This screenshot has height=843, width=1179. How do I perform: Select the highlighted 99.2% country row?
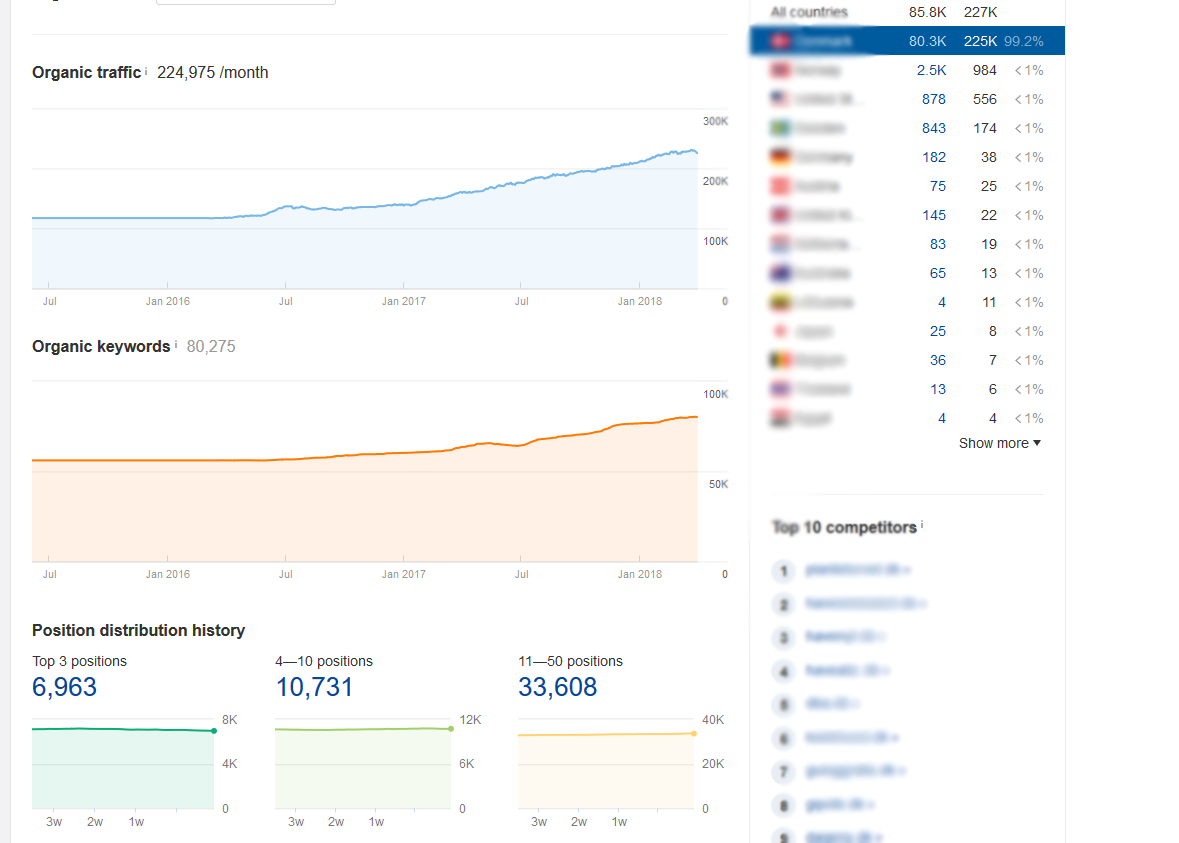click(906, 41)
